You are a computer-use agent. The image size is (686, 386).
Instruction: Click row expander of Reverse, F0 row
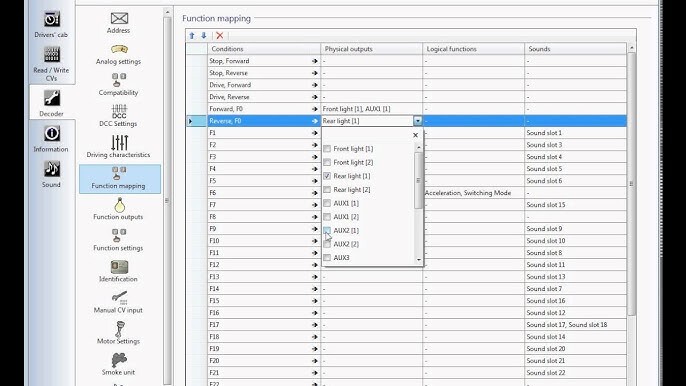coord(190,121)
